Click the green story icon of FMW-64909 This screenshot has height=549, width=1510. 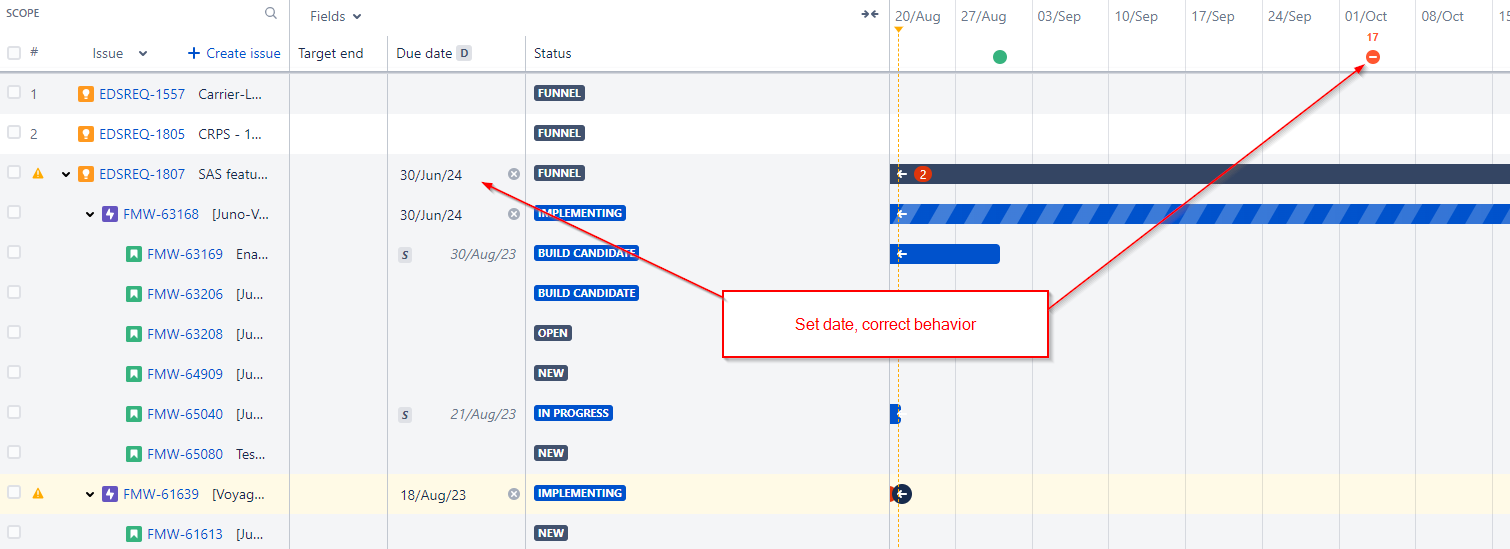134,374
